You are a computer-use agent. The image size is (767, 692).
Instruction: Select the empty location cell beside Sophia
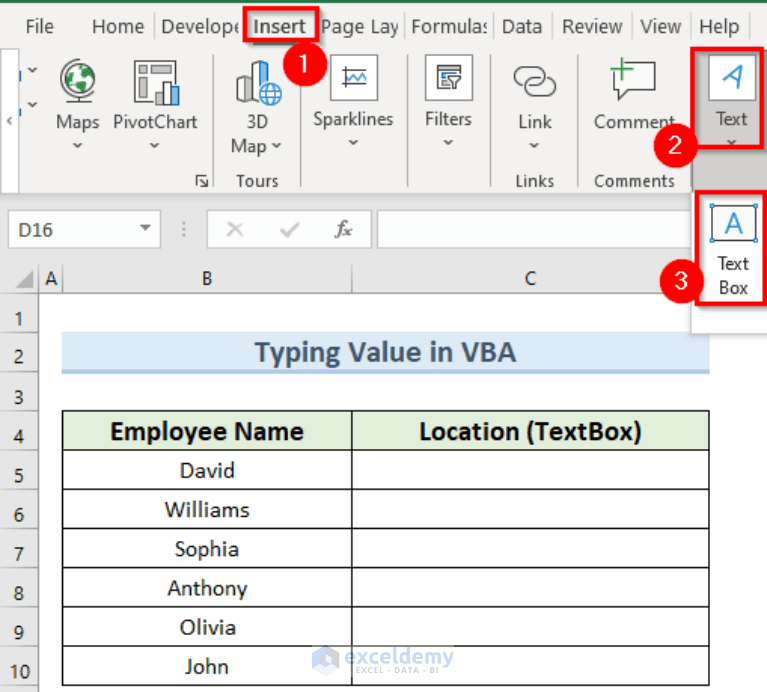530,549
